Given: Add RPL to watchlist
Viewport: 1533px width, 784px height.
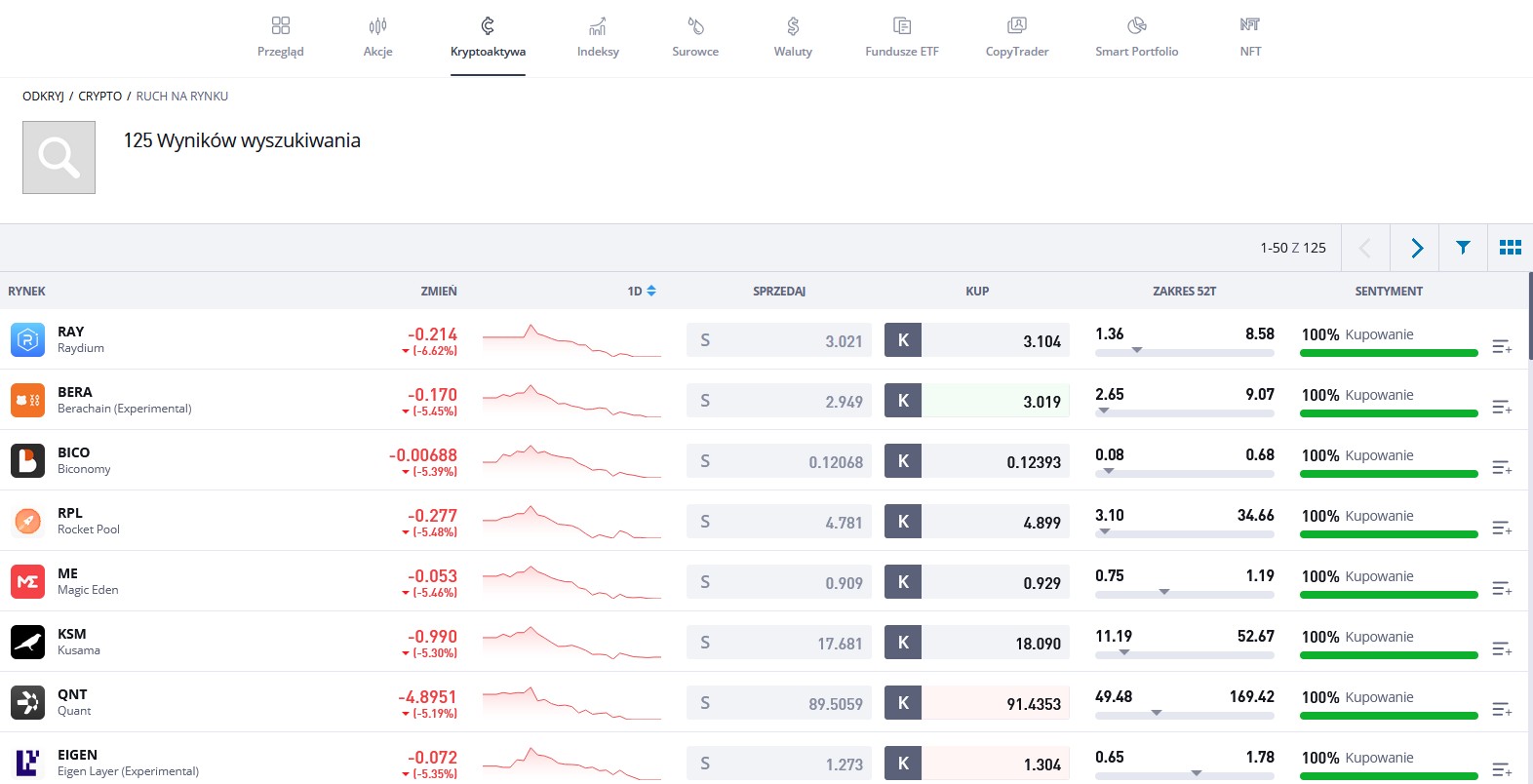Looking at the screenshot, I should (x=1502, y=528).
